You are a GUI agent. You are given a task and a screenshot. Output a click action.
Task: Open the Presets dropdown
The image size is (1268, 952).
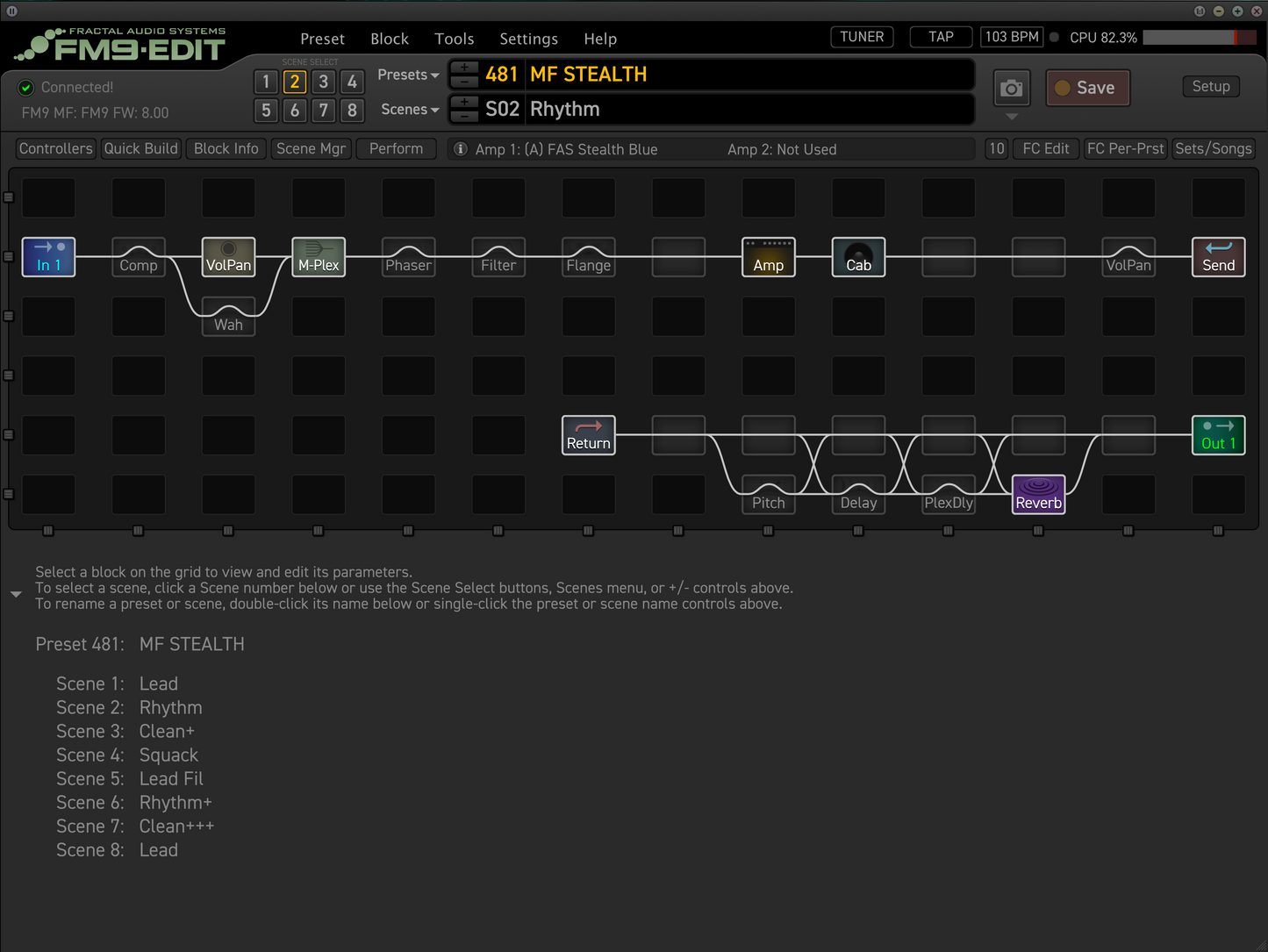pyautogui.click(x=406, y=75)
